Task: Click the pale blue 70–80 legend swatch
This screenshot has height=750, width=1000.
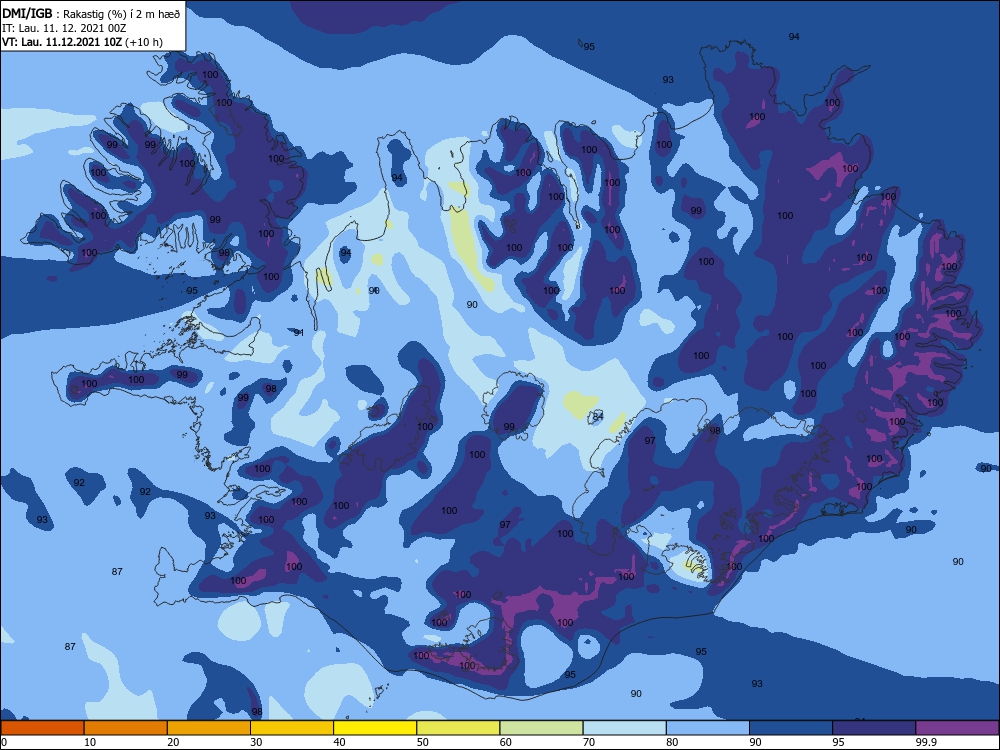Action: coord(624,728)
